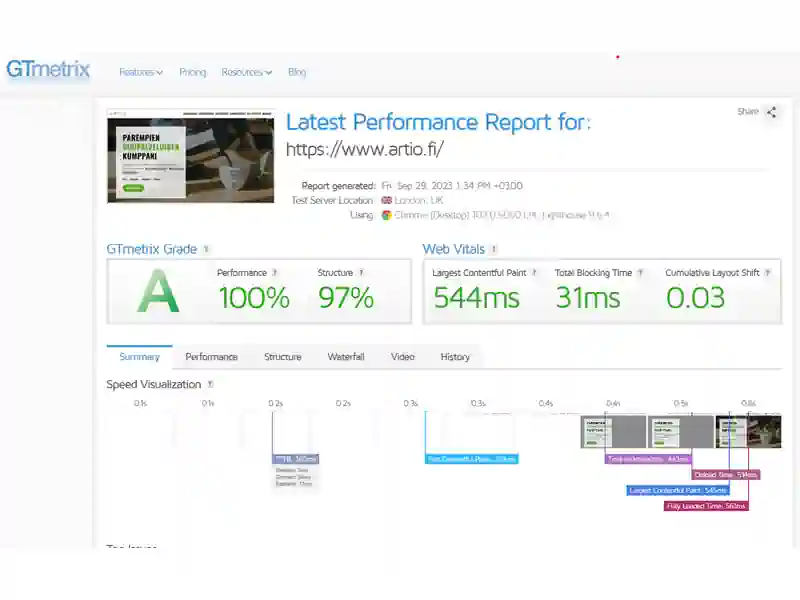Click the first filmstrip frame thumbnail
The width and height of the screenshot is (800, 600).
(613, 432)
